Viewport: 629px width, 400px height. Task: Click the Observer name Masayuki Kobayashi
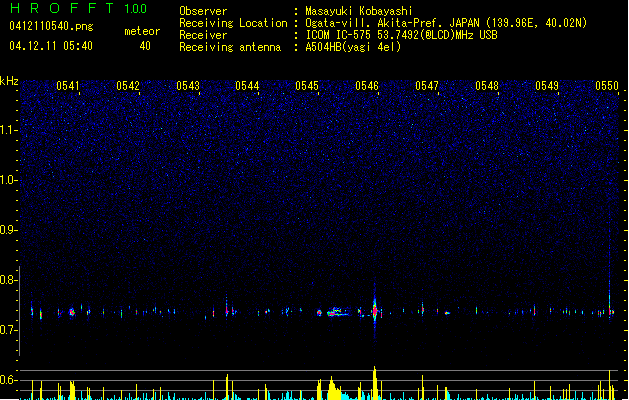(x=359, y=11)
